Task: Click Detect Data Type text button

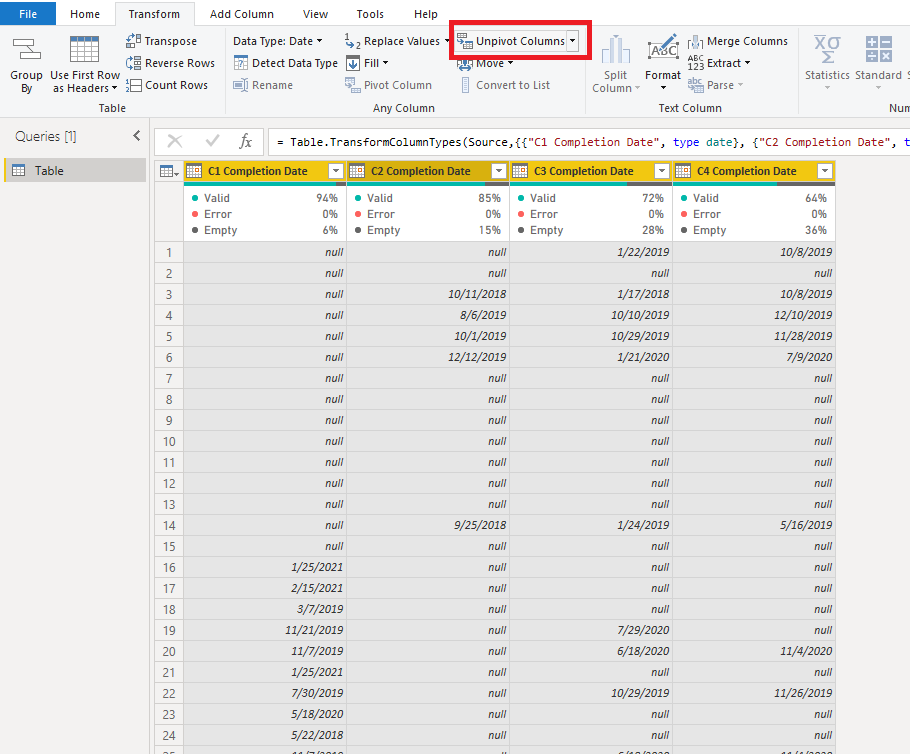Action: point(295,63)
